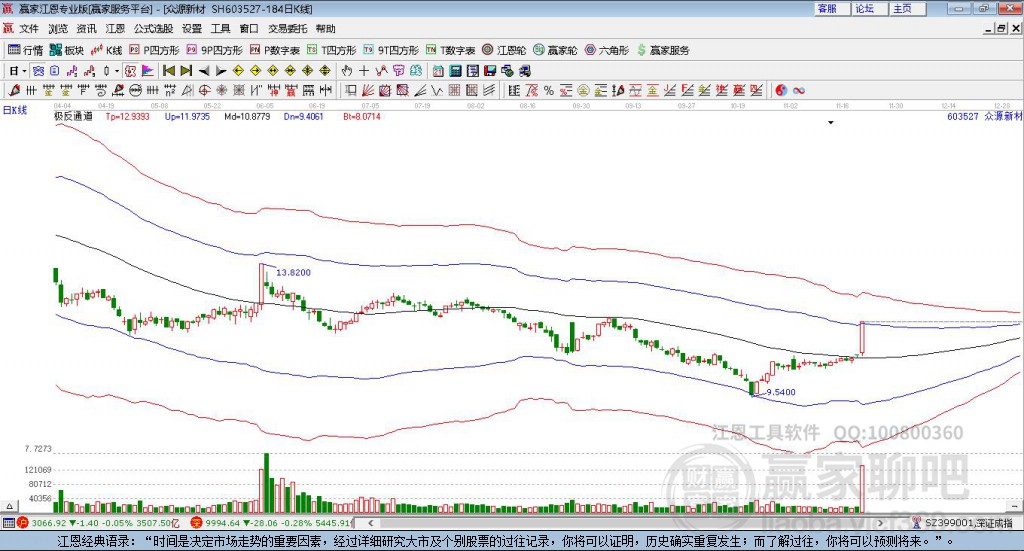
Task: Open the calculator icon in toolbar
Action: tap(455, 71)
